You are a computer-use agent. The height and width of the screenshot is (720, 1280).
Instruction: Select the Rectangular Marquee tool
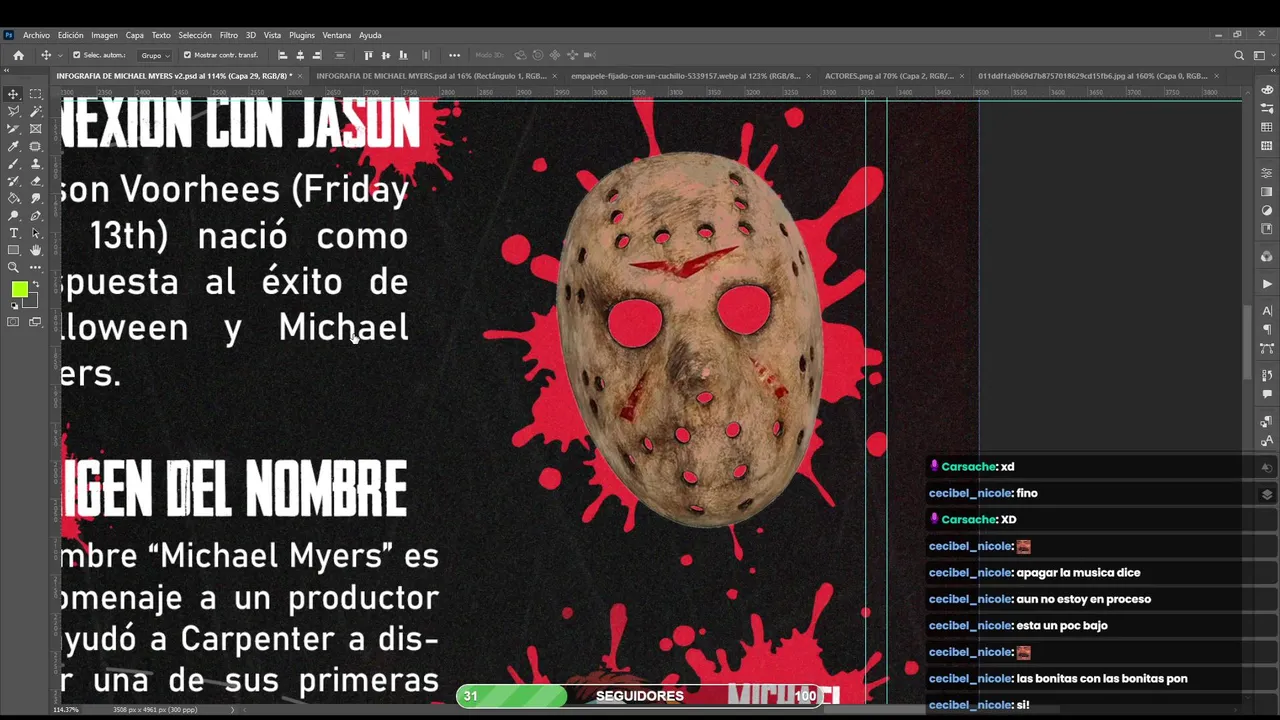(36, 94)
